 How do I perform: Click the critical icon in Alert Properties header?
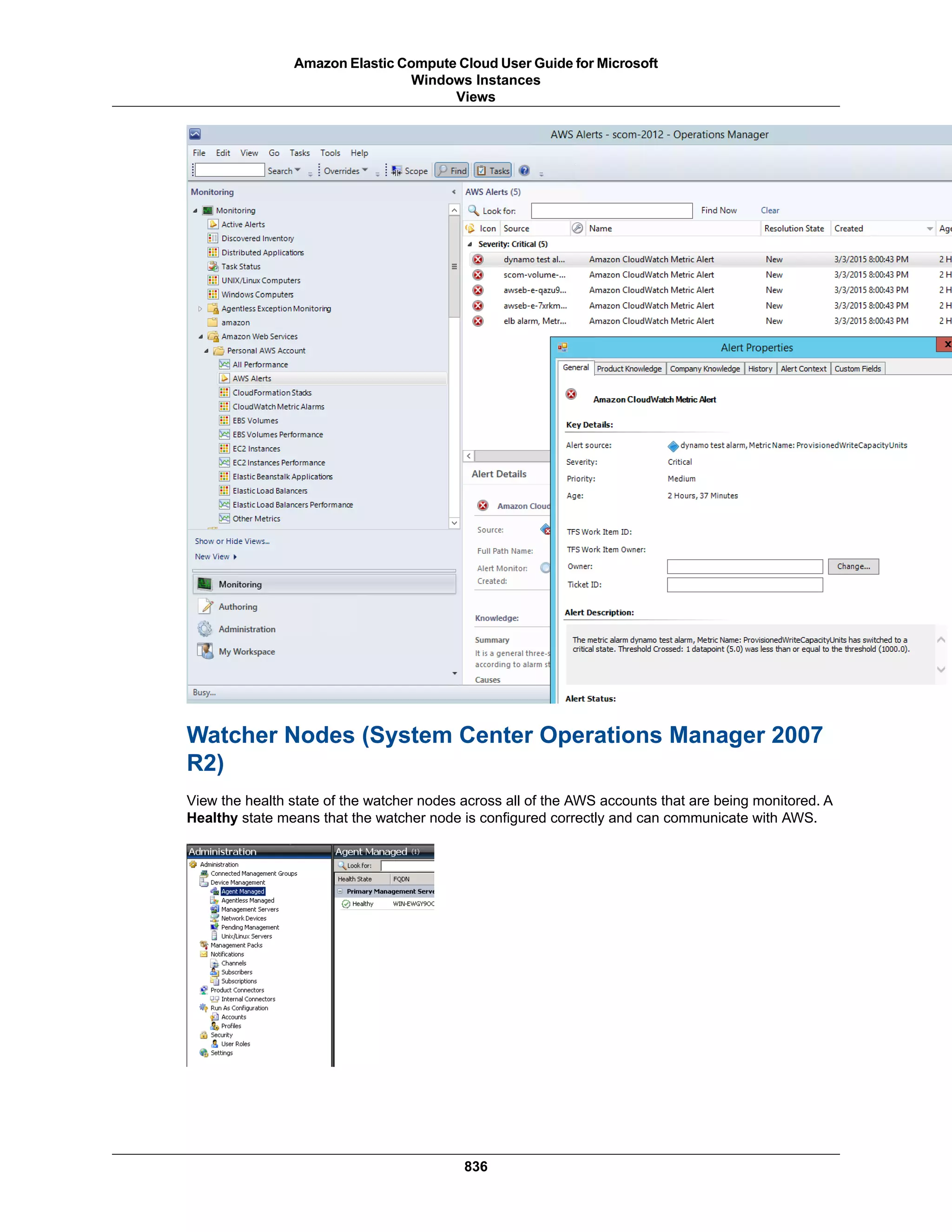571,394
